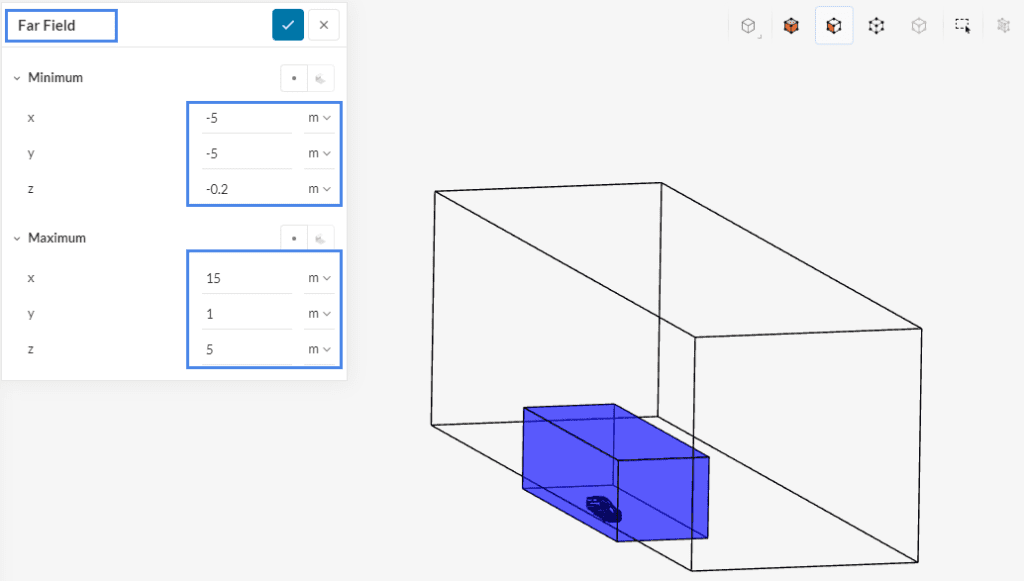Click the transparent geometry view icon

point(918,25)
